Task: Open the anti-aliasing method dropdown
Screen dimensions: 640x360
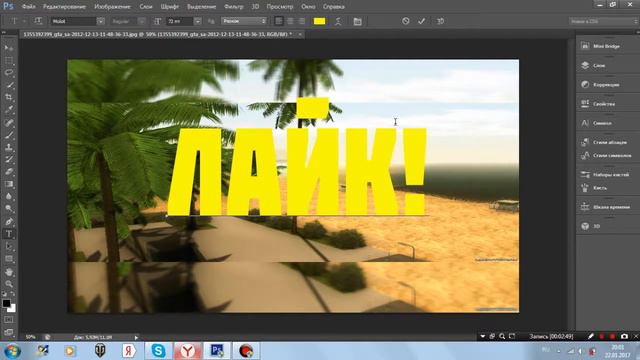Action: click(x=244, y=21)
